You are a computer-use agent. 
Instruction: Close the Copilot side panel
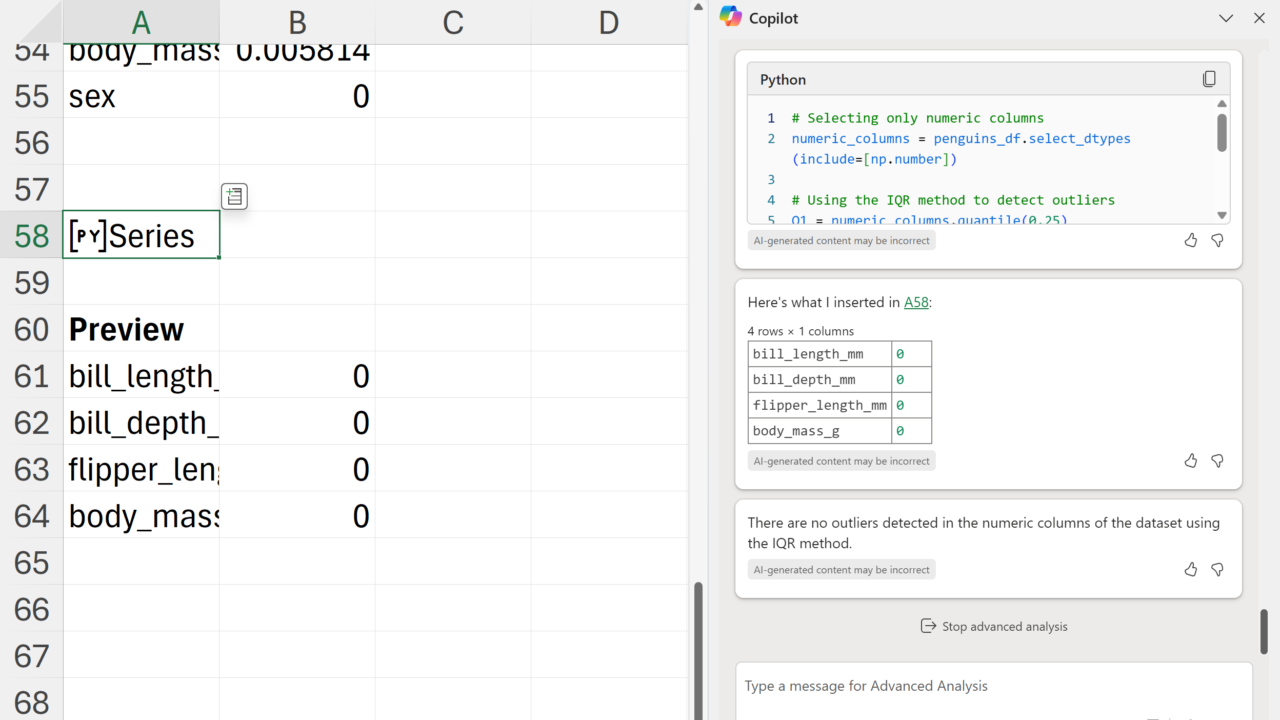coord(1259,18)
